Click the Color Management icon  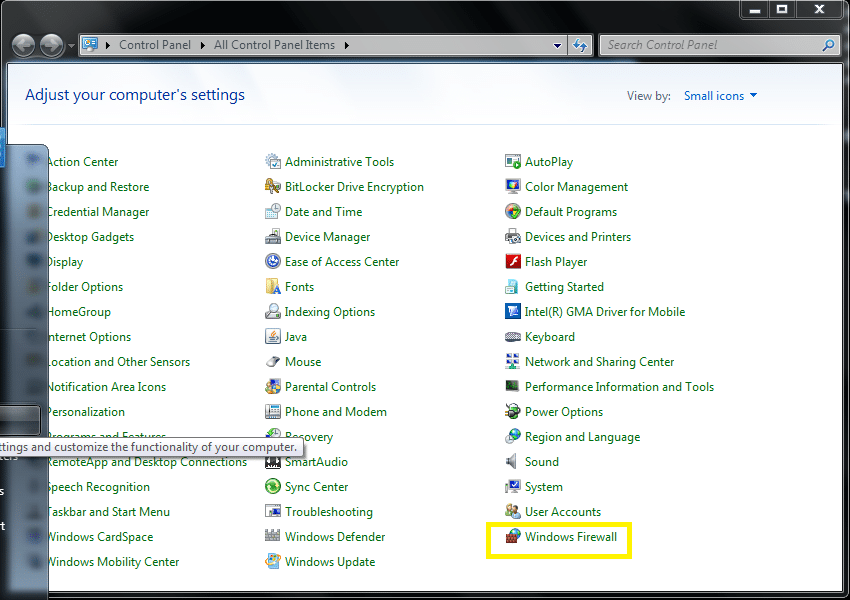tap(513, 186)
